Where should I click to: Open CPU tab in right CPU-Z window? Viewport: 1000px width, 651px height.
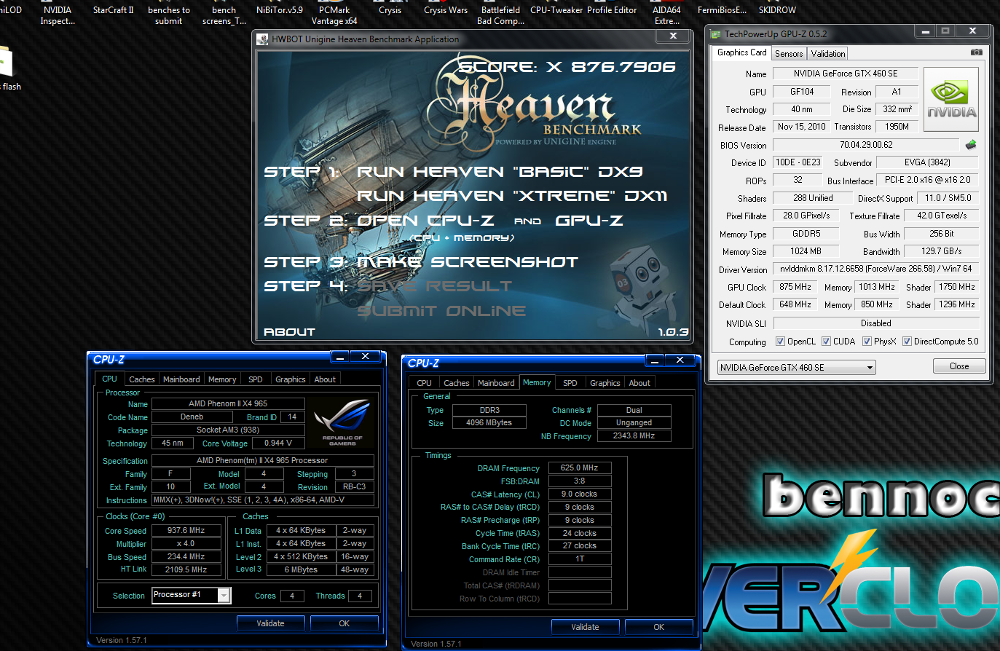pyautogui.click(x=424, y=383)
